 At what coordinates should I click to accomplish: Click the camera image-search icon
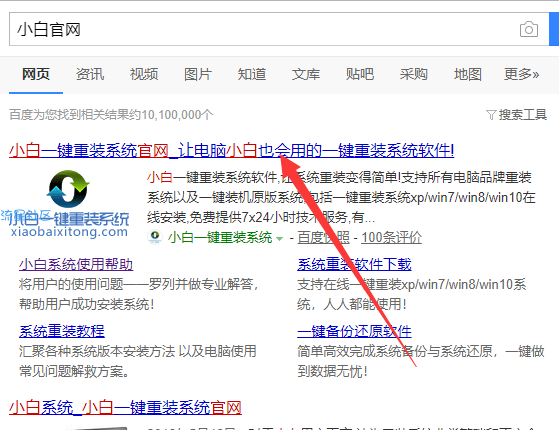click(x=529, y=29)
